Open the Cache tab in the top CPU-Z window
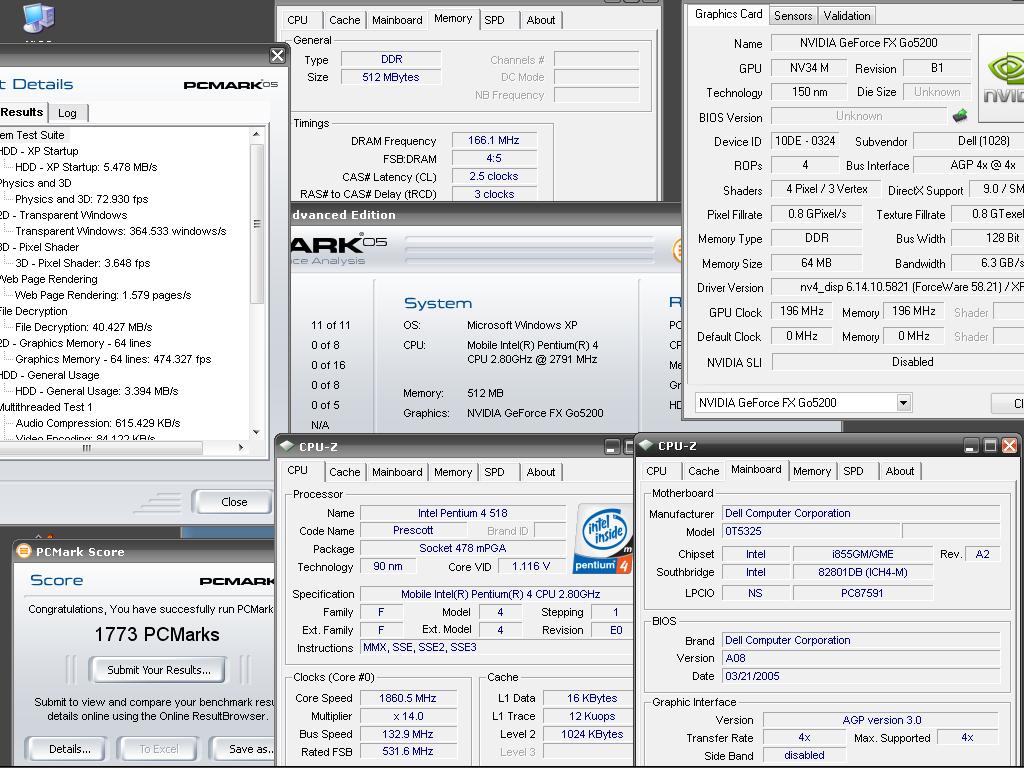This screenshot has height=768, width=1024. [x=345, y=20]
